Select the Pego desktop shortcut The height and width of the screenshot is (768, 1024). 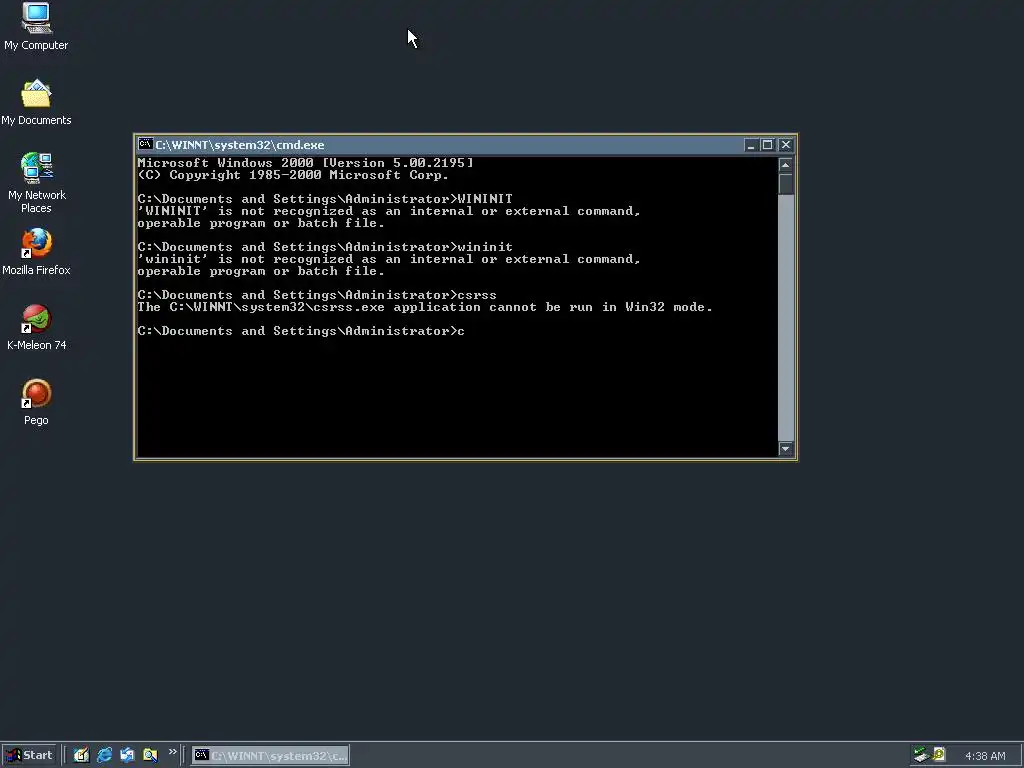pos(36,402)
